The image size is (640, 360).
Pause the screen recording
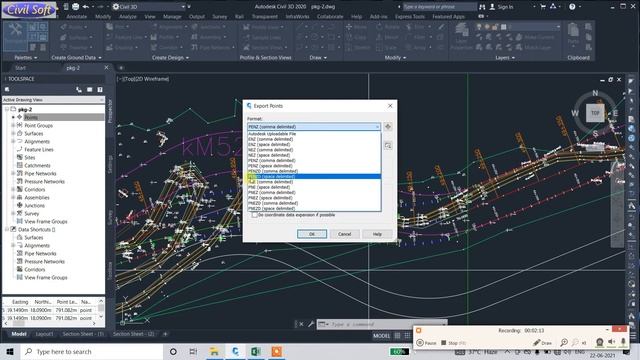coord(427,343)
